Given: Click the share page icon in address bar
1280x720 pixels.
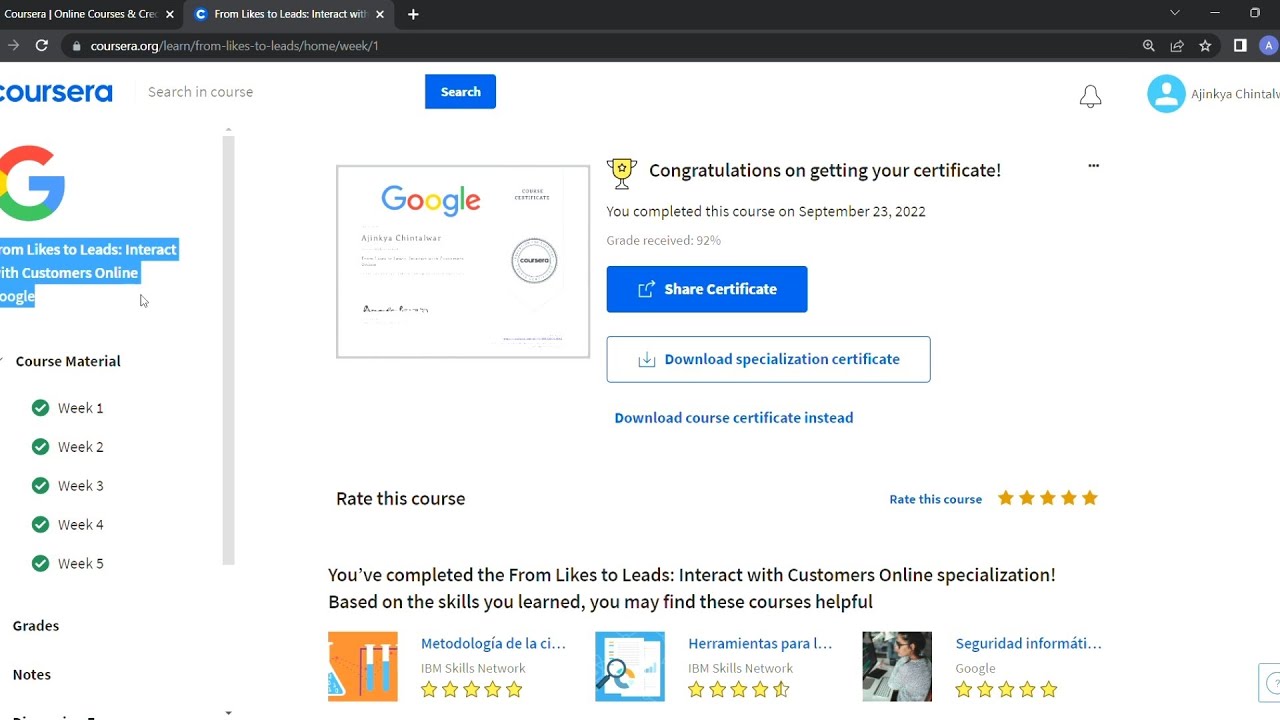Looking at the screenshot, I should click(1177, 45).
